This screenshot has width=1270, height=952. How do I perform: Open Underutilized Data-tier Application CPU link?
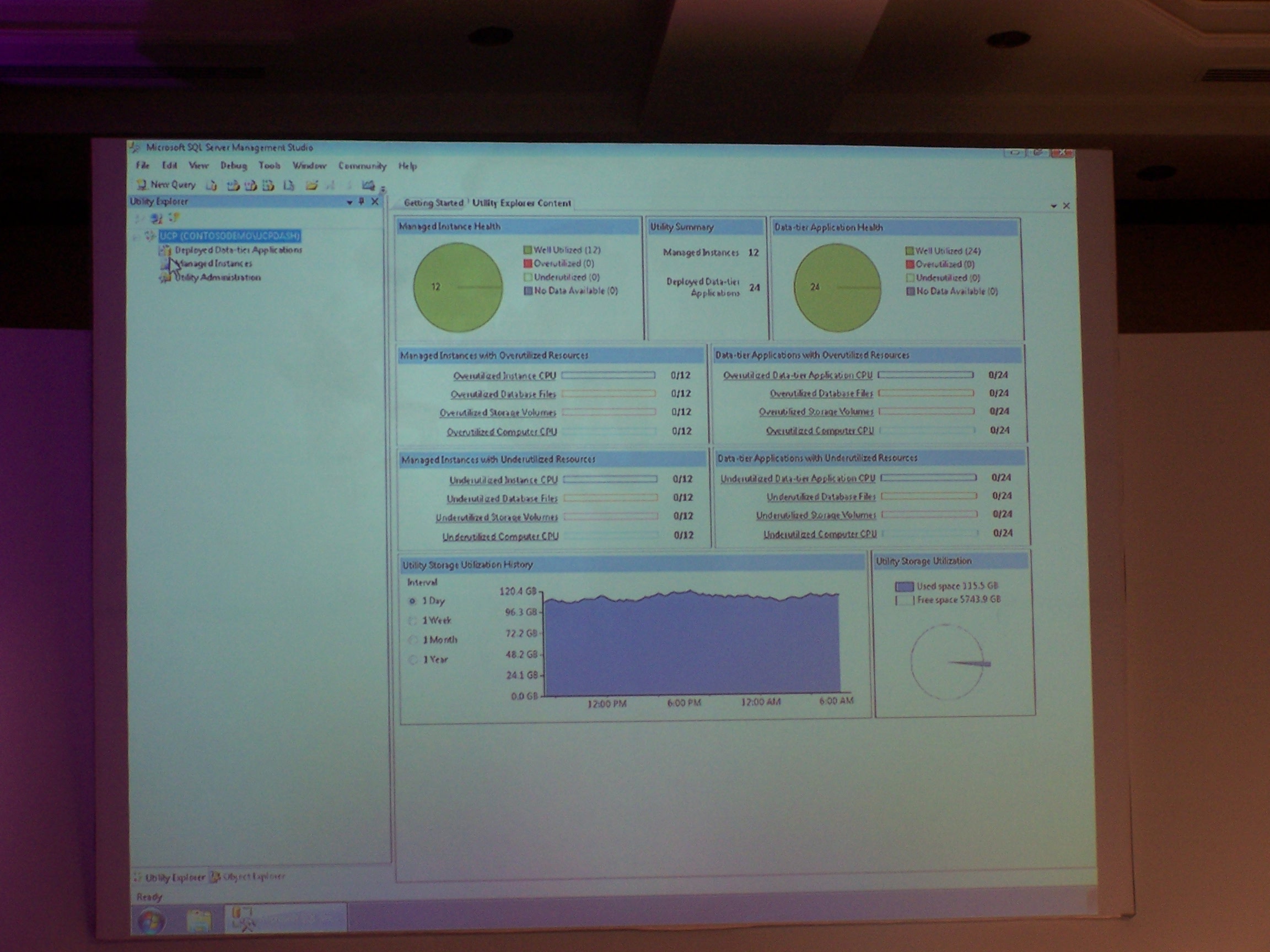[798, 478]
